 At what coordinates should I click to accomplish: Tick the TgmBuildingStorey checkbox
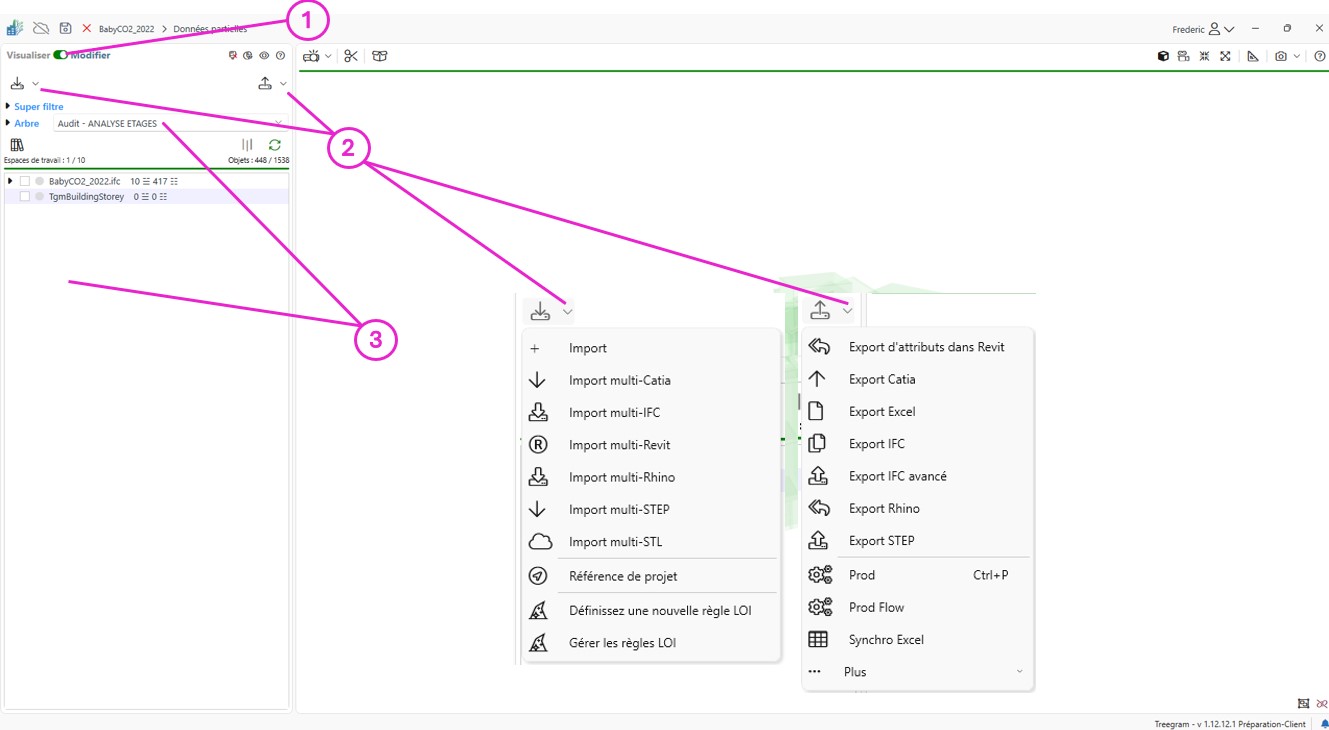(25, 197)
